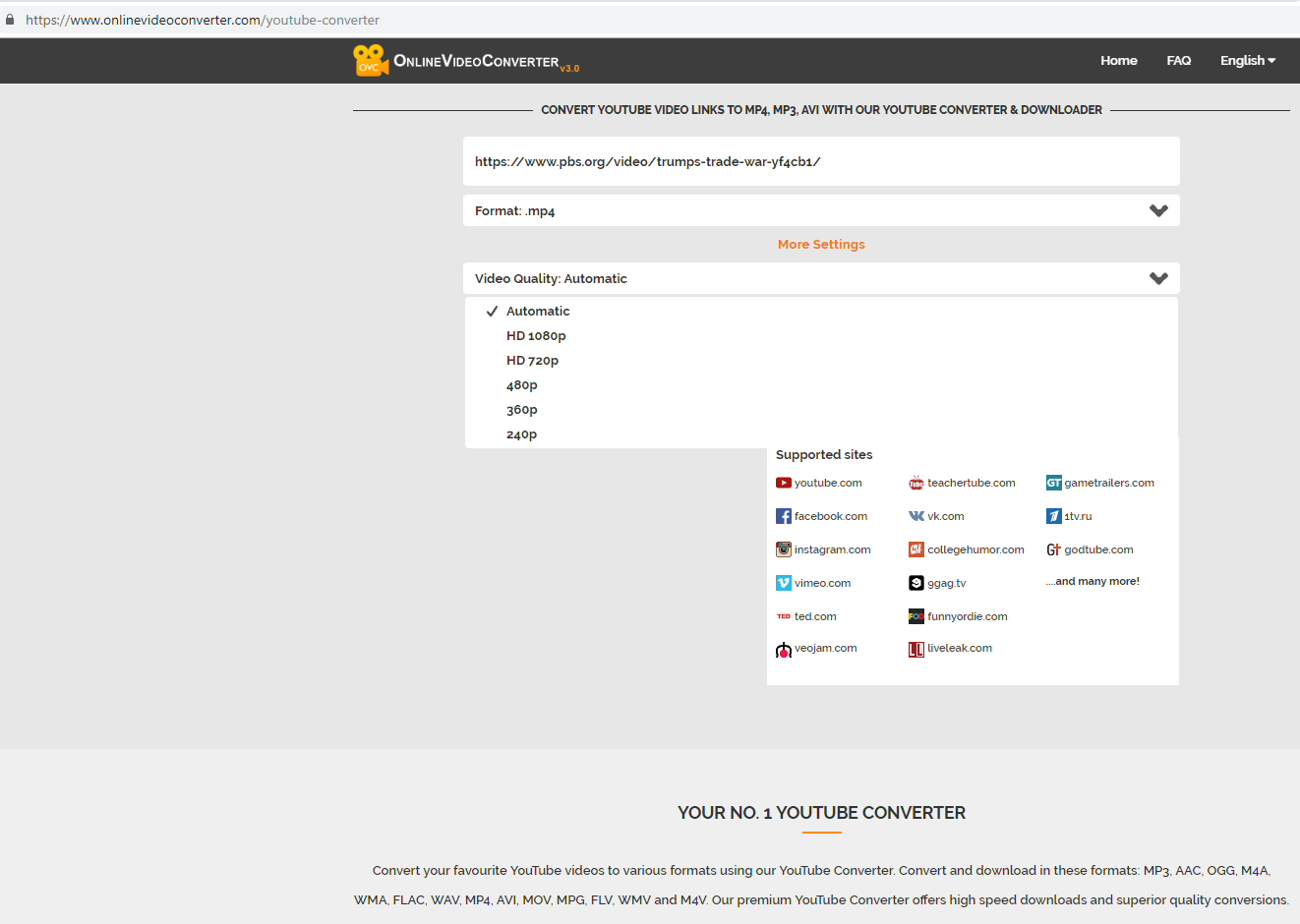This screenshot has width=1300, height=924.
Task: Collapse the Video Quality dropdown arrow
Action: click(x=1158, y=278)
